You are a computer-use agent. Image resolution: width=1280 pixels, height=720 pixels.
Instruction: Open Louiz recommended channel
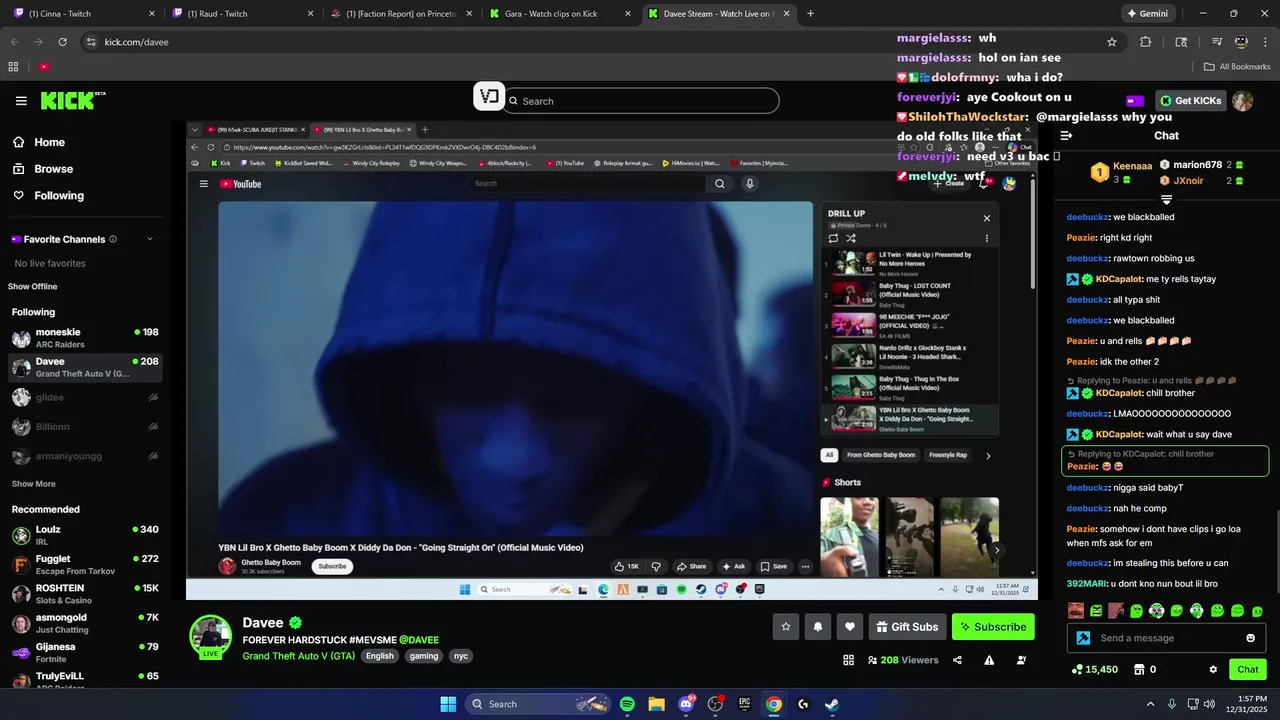point(85,535)
